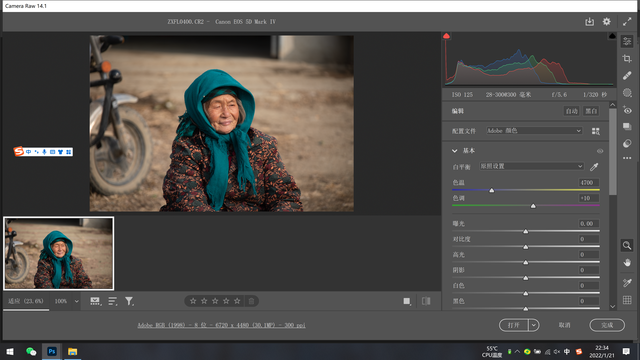Click the 色温 temperature slider handle
640x360 pixels.
click(492, 190)
